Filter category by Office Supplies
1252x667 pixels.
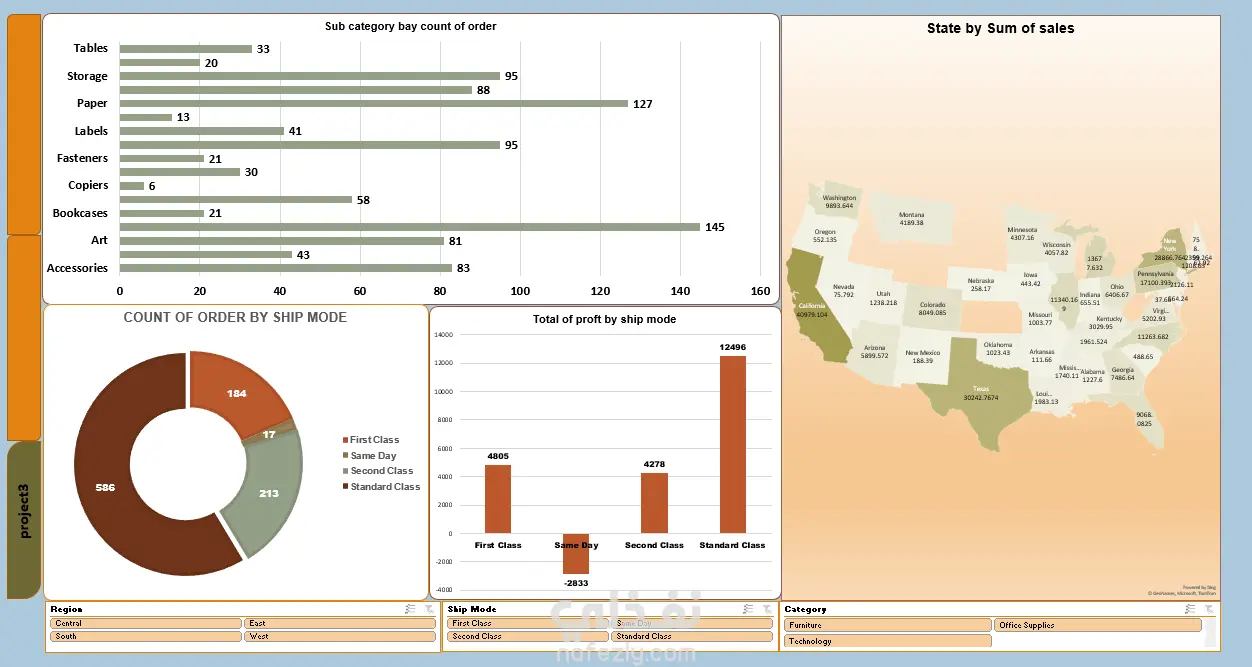[x=1098, y=625]
